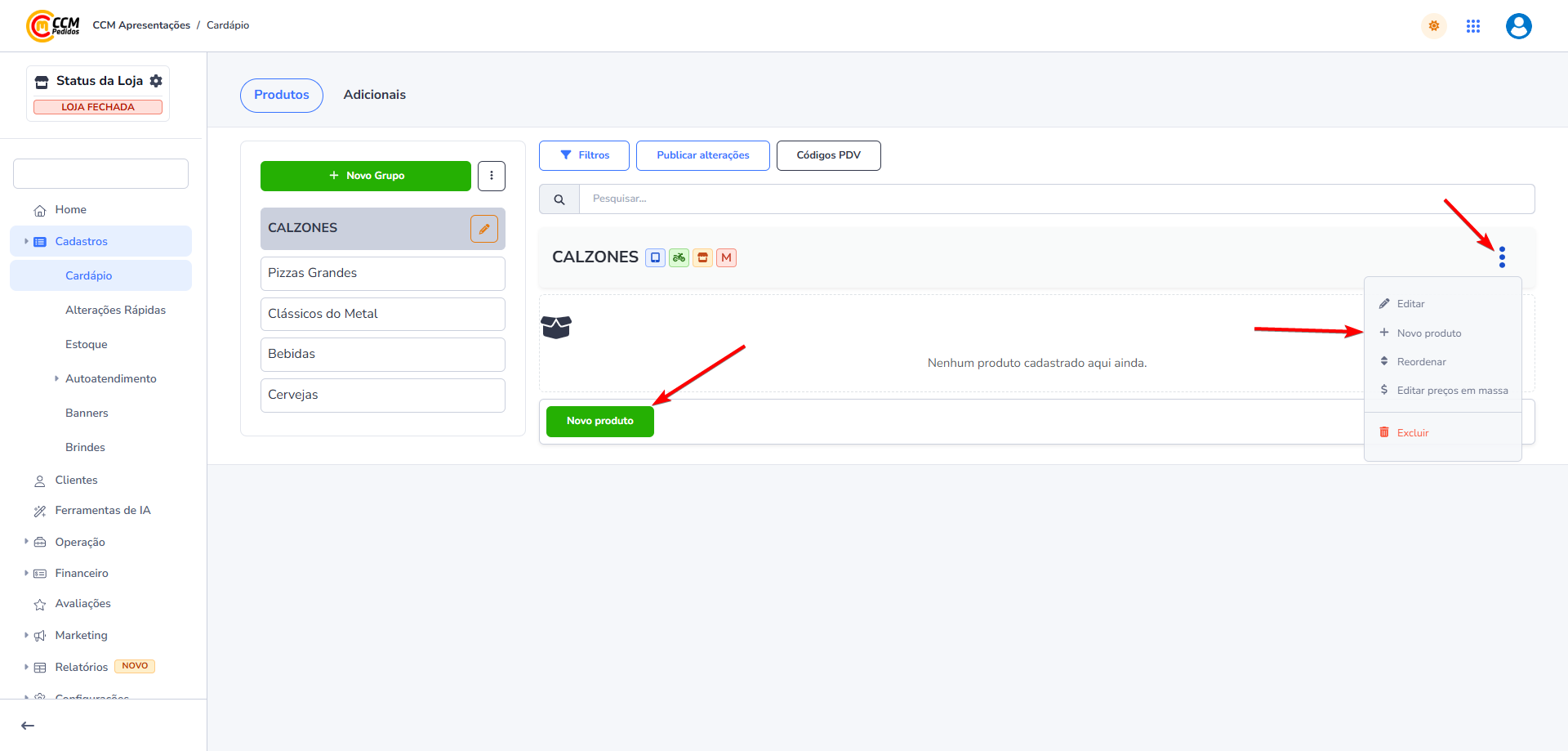This screenshot has height=751, width=1568.
Task: Click the Publicar alterações button
Action: pos(702,155)
